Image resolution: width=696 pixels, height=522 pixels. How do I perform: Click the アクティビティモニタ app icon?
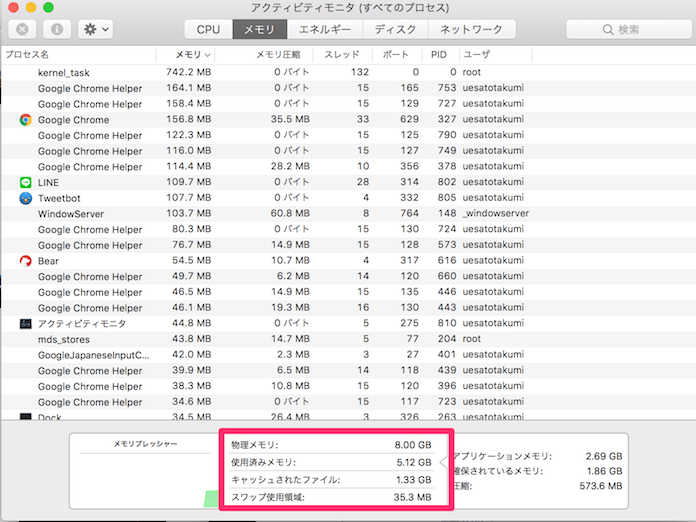(x=25, y=324)
